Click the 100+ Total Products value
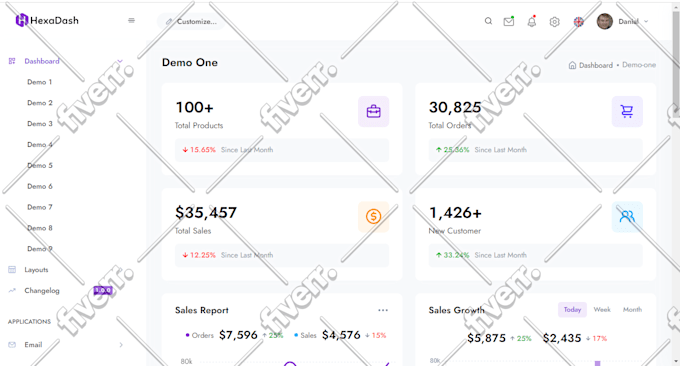The height and width of the screenshot is (366, 680). coord(194,107)
